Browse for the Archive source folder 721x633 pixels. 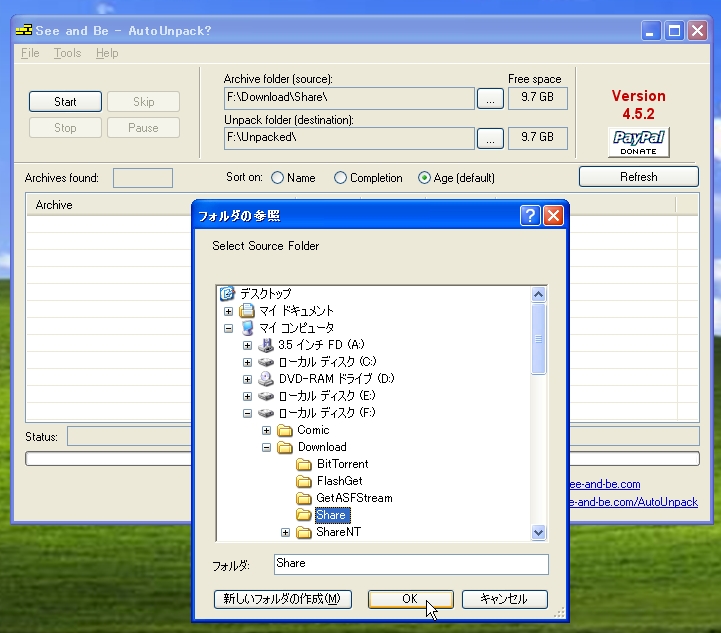click(x=490, y=98)
